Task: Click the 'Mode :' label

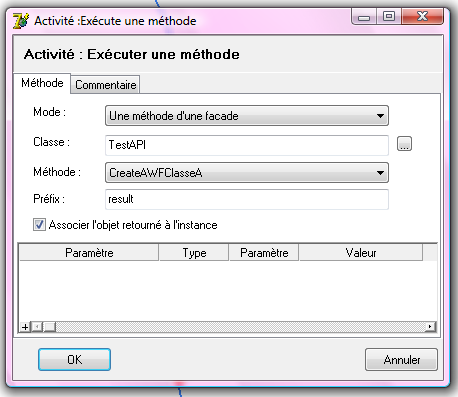Action: [x=49, y=112]
